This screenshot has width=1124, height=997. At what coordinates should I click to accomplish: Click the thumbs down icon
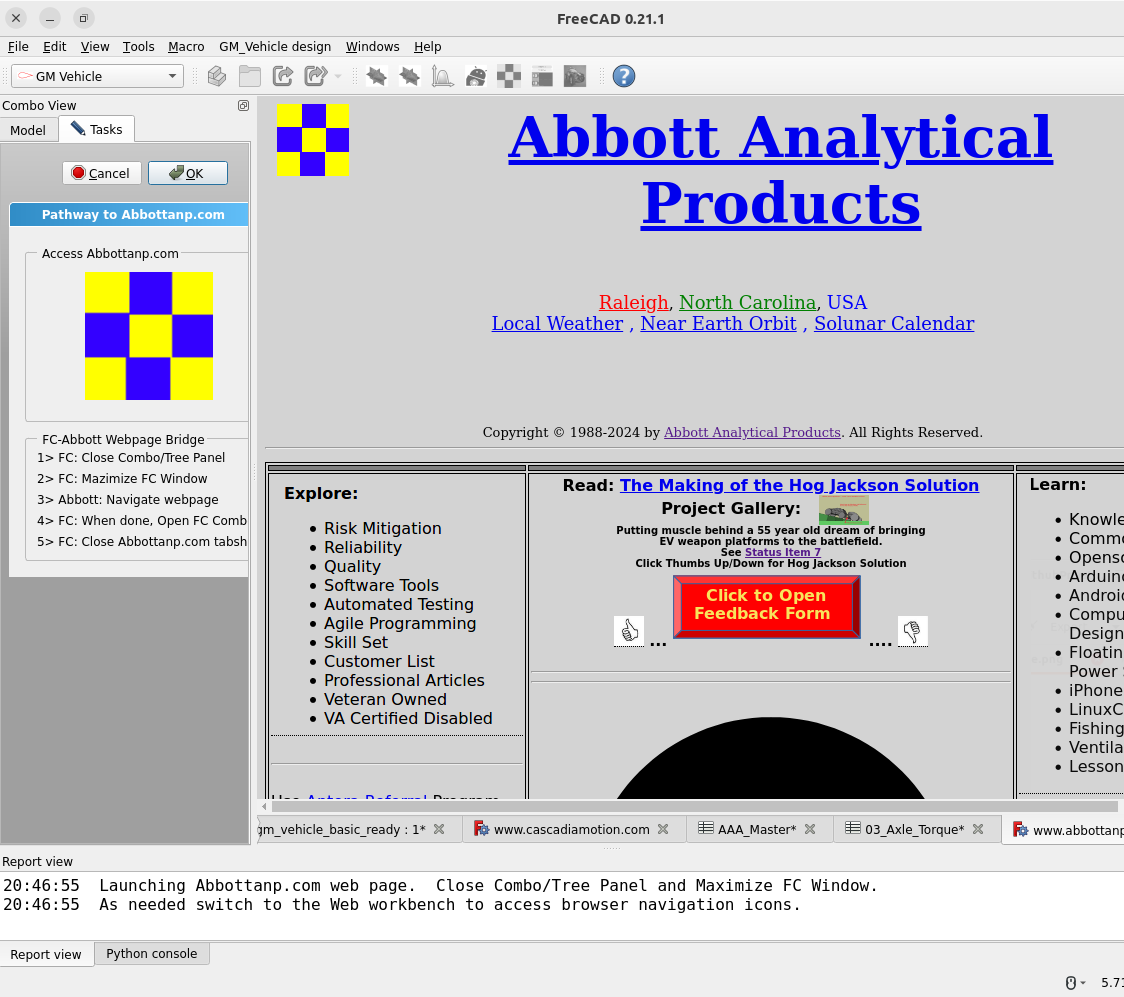tap(912, 631)
